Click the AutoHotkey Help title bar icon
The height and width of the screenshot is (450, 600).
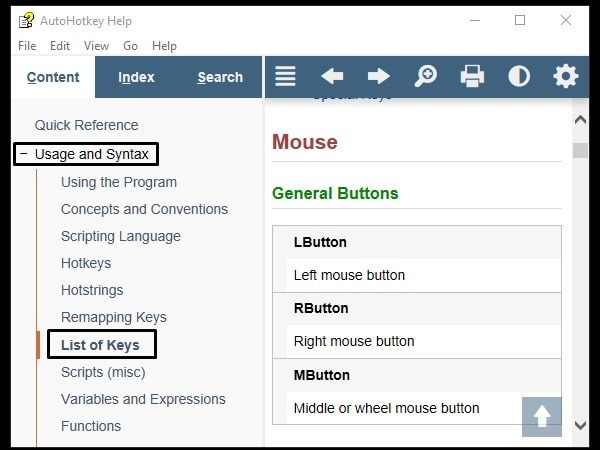pyautogui.click(x=26, y=21)
